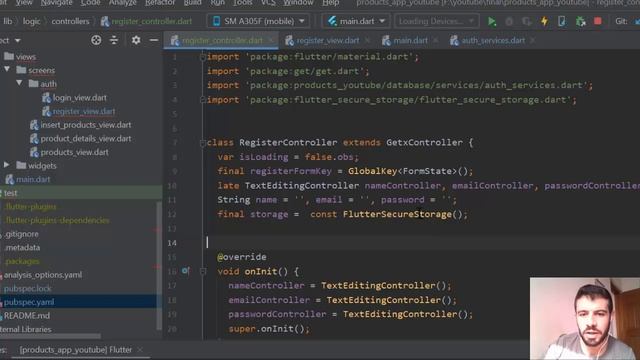
Task: Click fold marker beside void onInit line
Action: pos(202,271)
